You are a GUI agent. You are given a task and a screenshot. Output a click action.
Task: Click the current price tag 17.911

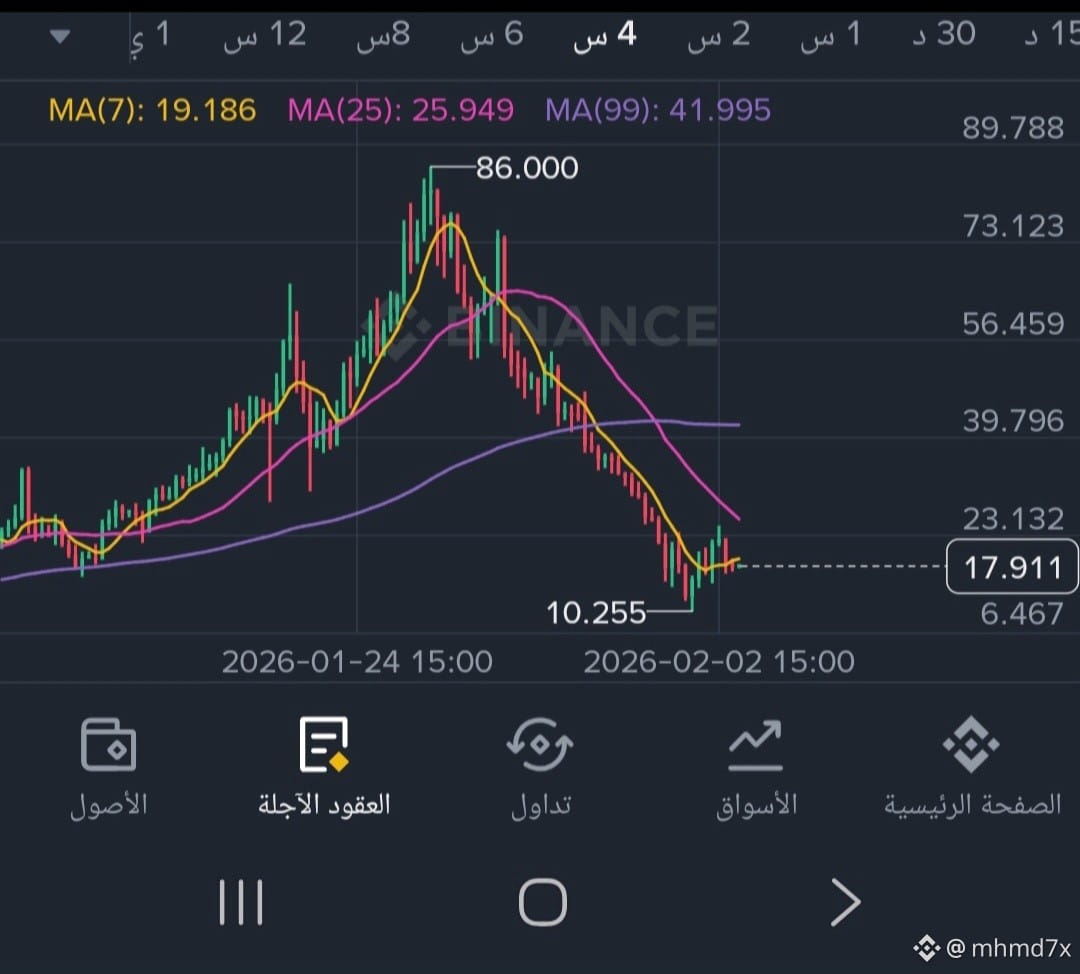tap(1012, 567)
